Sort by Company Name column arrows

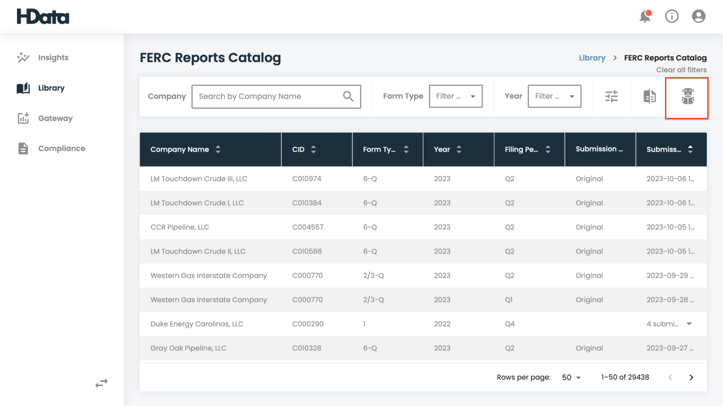point(218,149)
